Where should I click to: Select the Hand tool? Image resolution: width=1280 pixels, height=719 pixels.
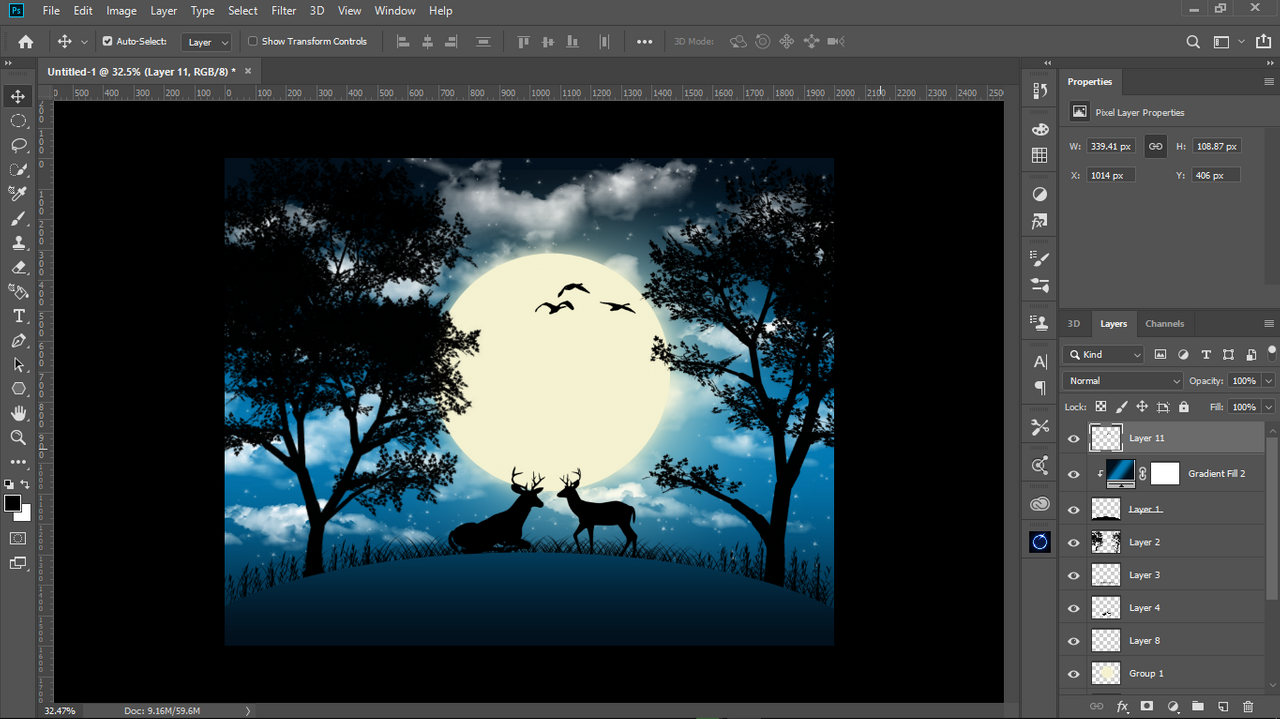click(x=18, y=413)
